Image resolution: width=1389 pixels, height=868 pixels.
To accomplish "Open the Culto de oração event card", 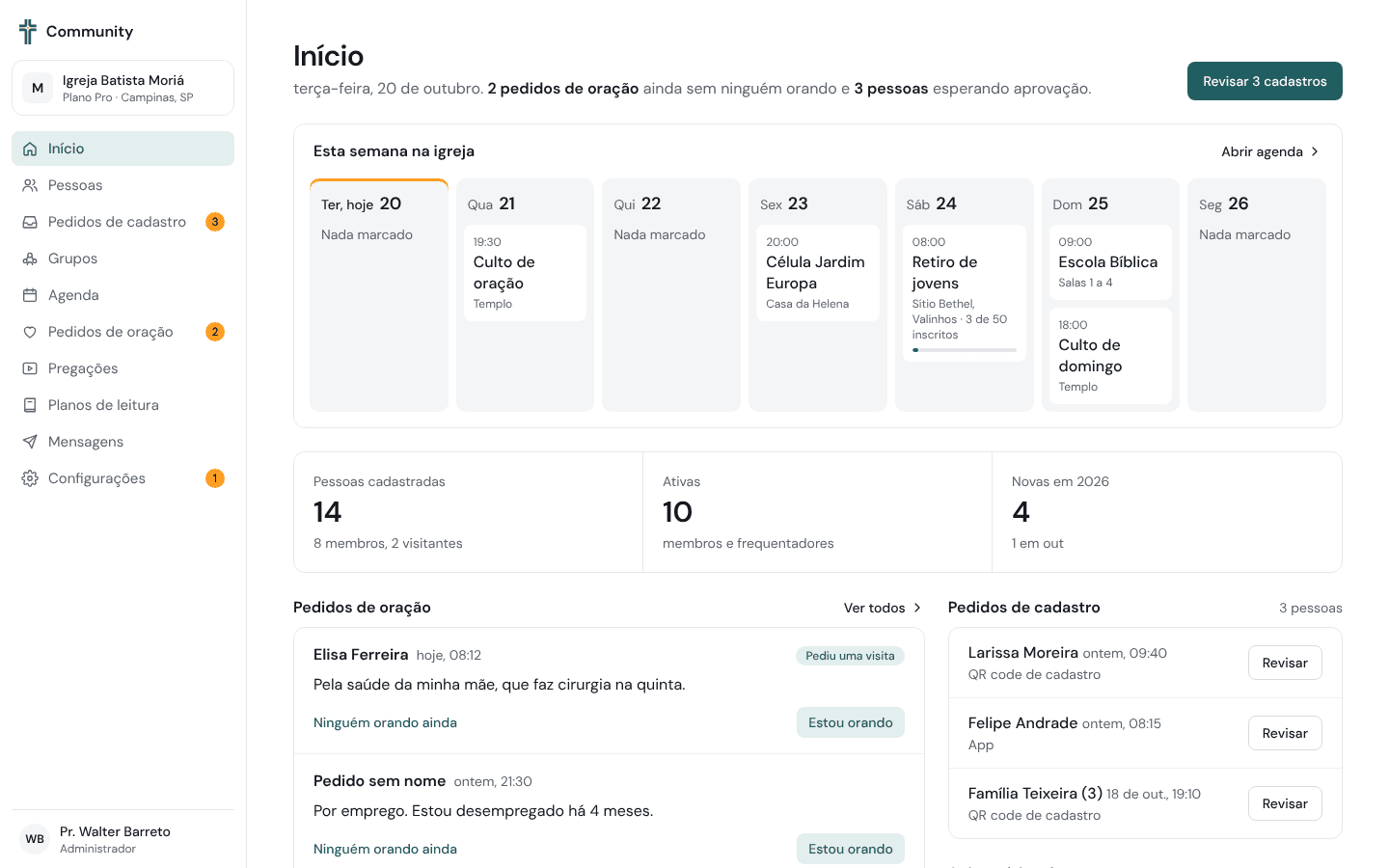I will pyautogui.click(x=526, y=273).
